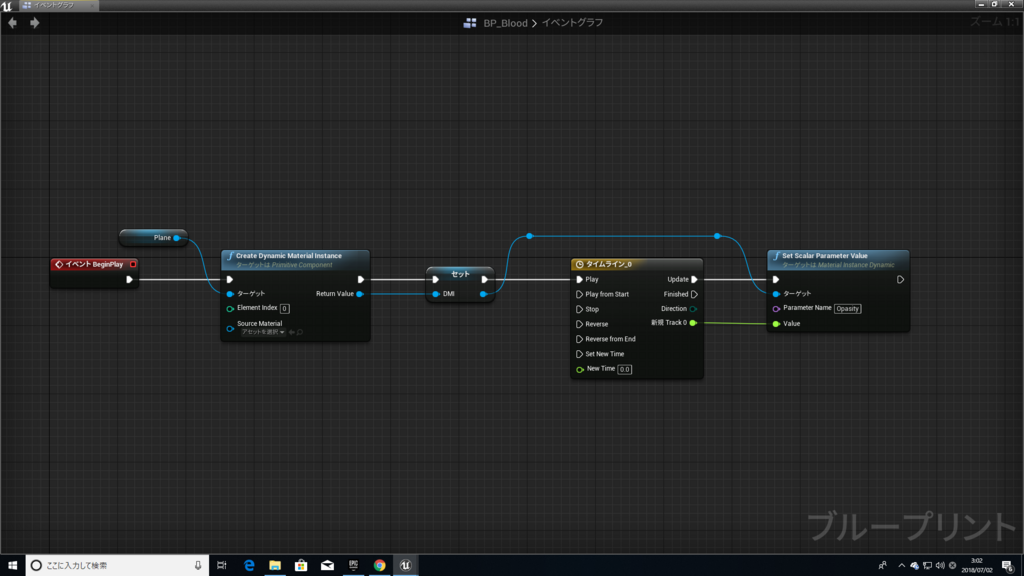Viewport: 1024px width, 576px height.
Task: Select the イベント BeginPlay node title
Action: point(94,264)
